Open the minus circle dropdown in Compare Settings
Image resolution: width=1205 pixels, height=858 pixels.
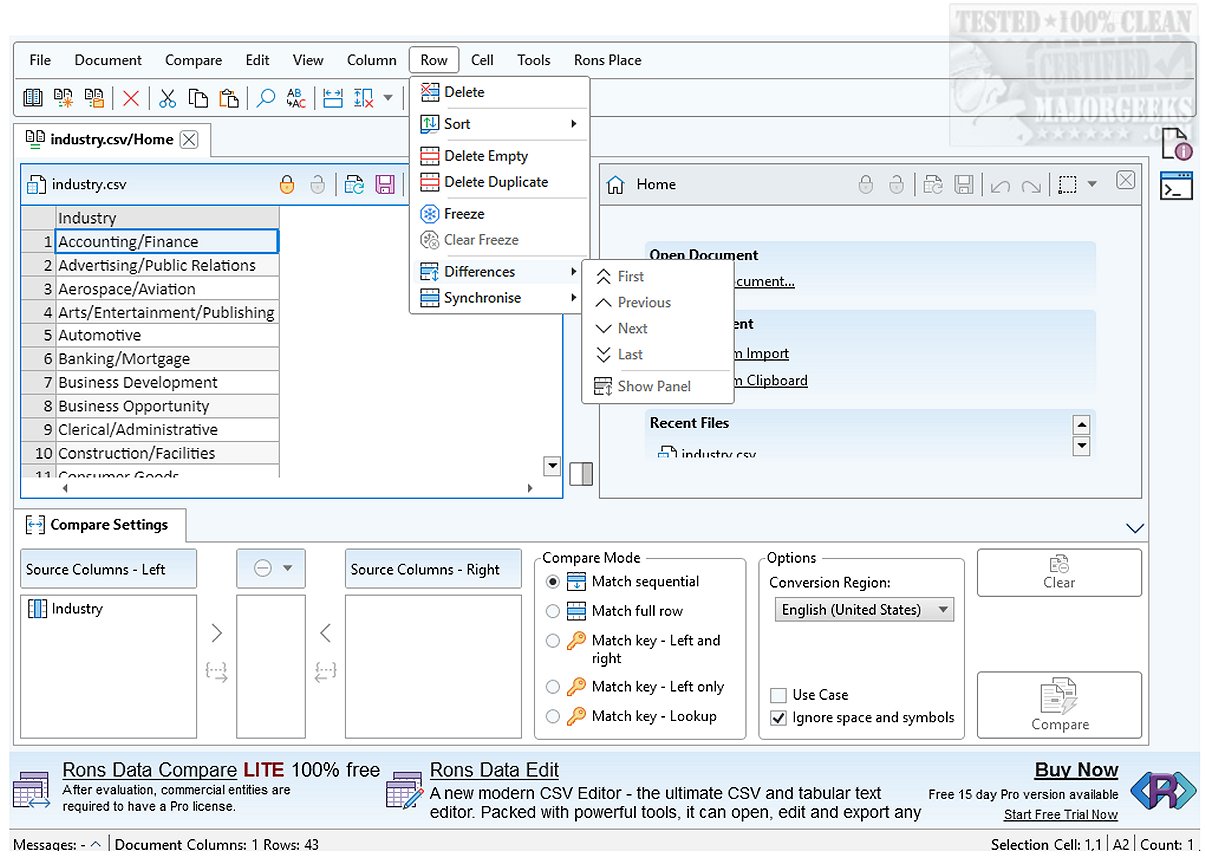[271, 568]
